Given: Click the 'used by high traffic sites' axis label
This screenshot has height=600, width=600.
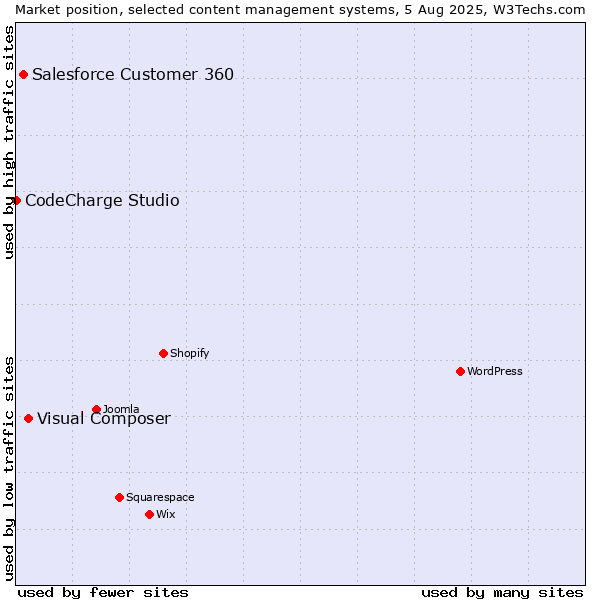Looking at the screenshot, I should click(x=8, y=142).
